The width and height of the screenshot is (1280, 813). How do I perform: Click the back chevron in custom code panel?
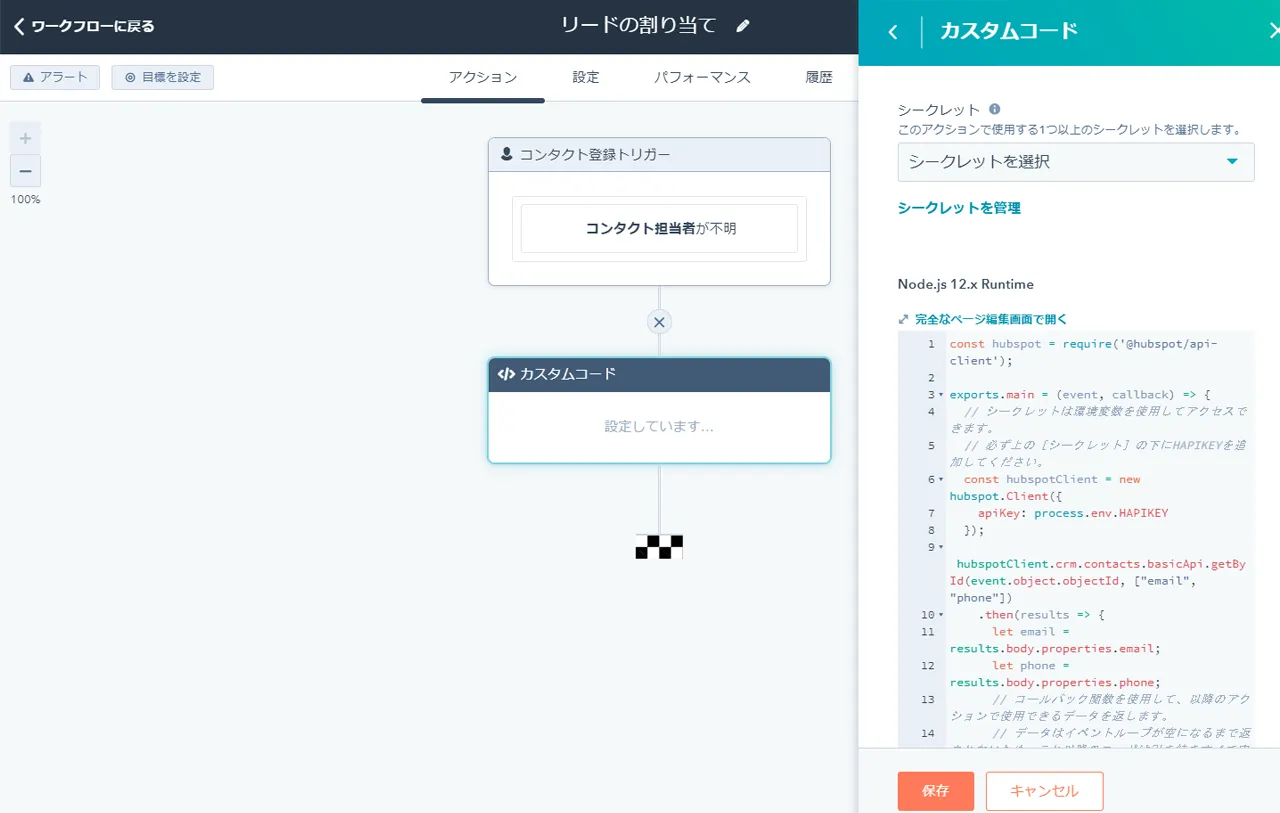click(893, 32)
